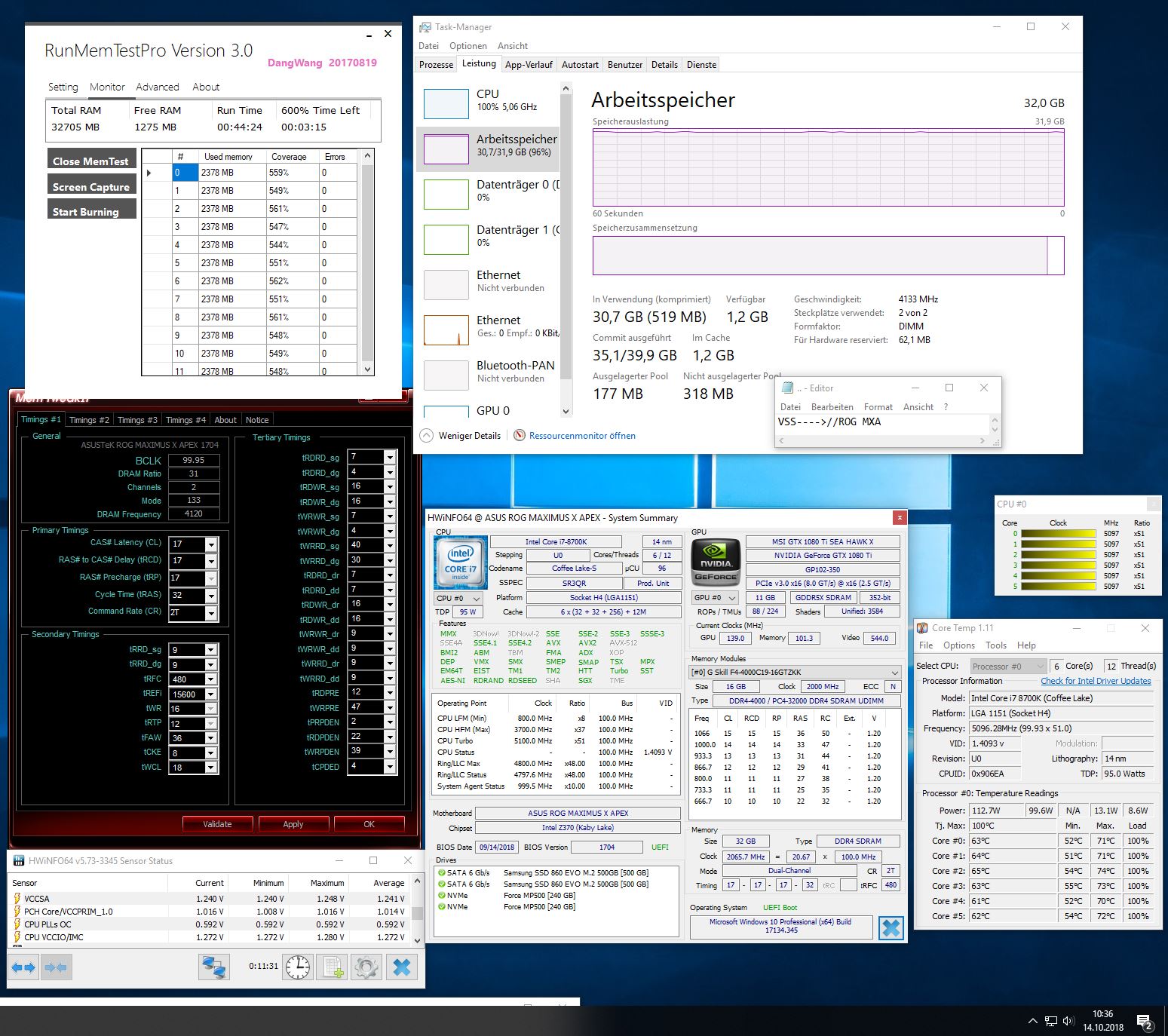Click the NVIDIA GeForce logo in System Summary
The width and height of the screenshot is (1168, 1036).
[x=716, y=562]
